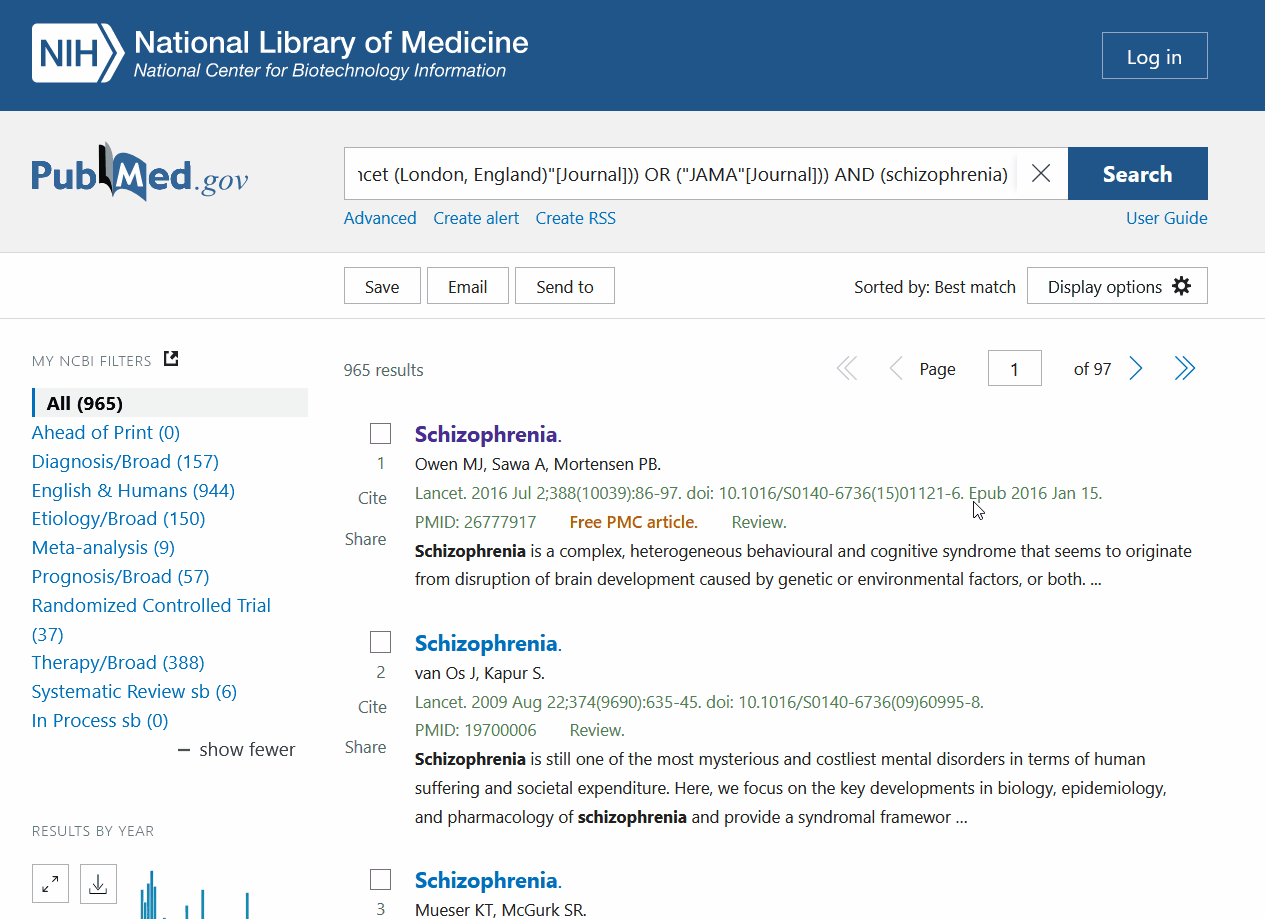Edit the page number input field
The image size is (1265, 919).
tap(1014, 368)
